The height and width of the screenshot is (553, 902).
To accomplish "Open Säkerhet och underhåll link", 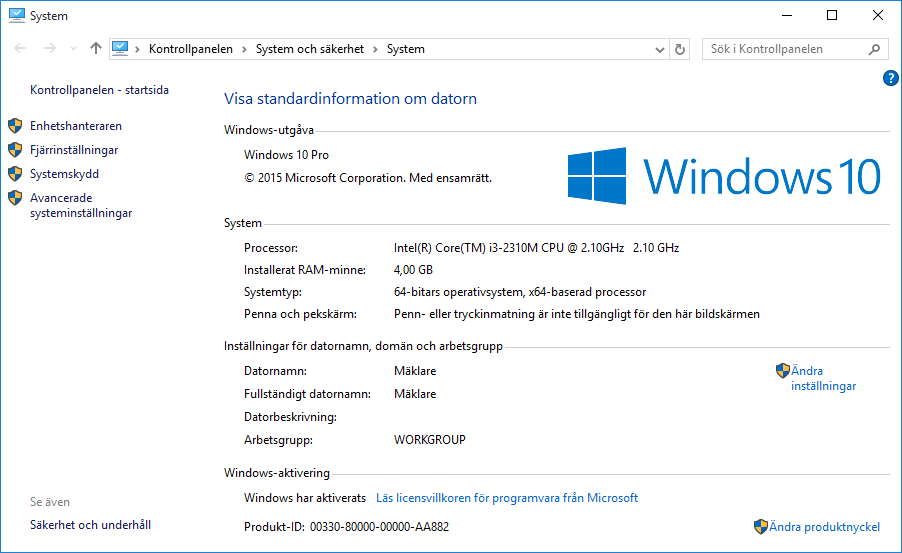I will [x=90, y=525].
